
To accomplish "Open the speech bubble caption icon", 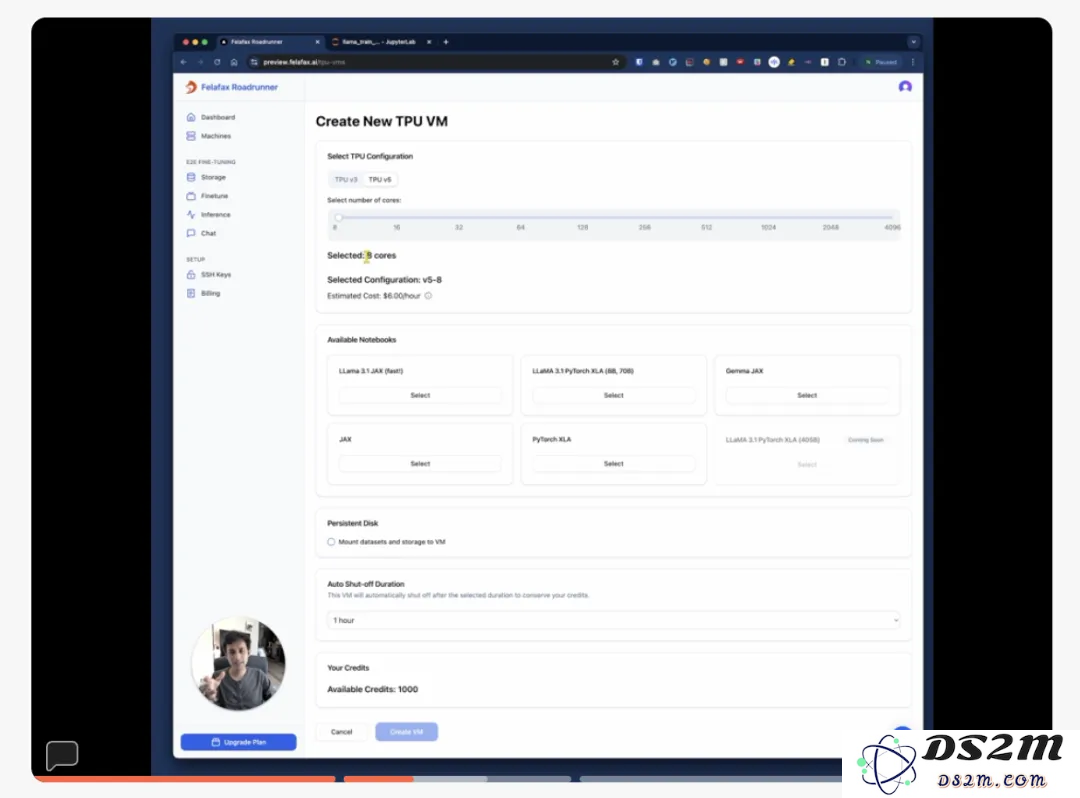I will [x=62, y=755].
